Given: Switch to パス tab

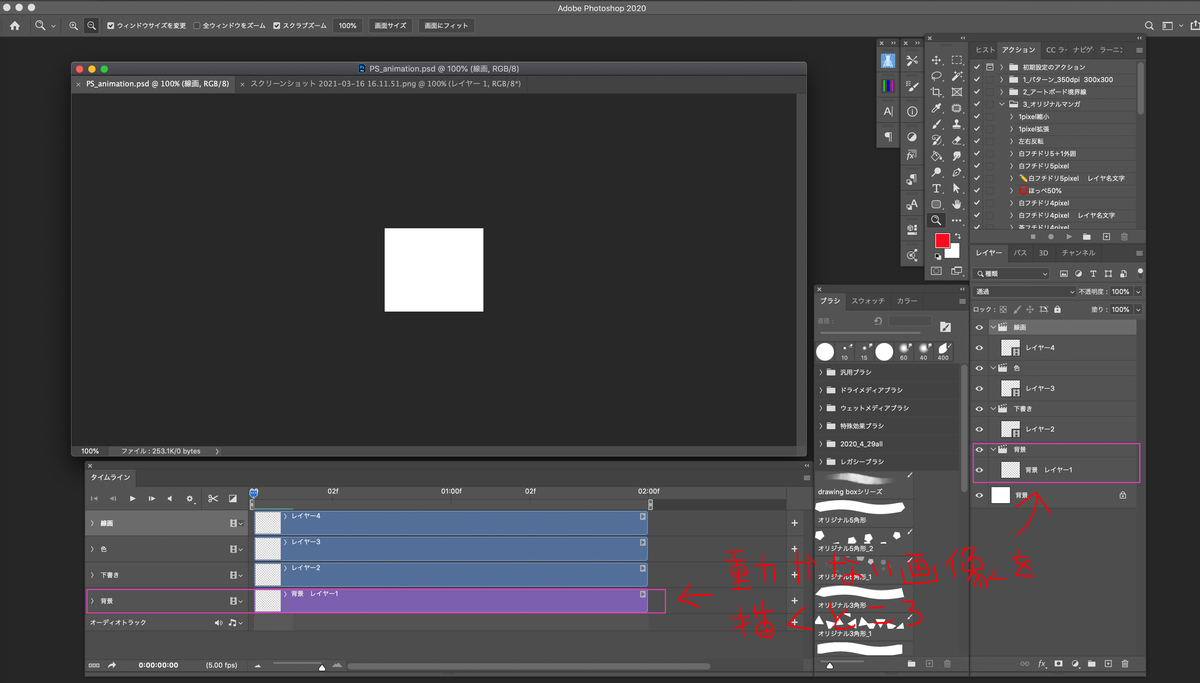Looking at the screenshot, I should [x=1020, y=253].
